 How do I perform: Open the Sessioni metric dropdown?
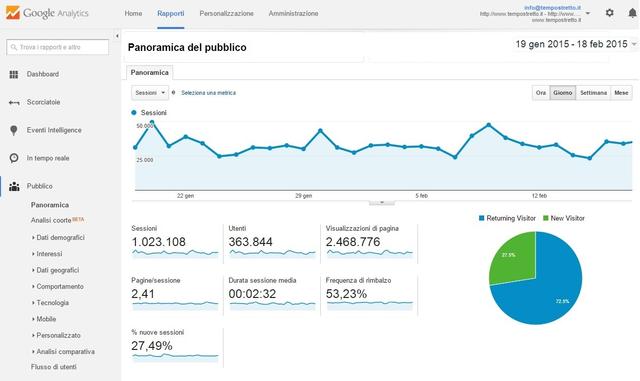150,93
